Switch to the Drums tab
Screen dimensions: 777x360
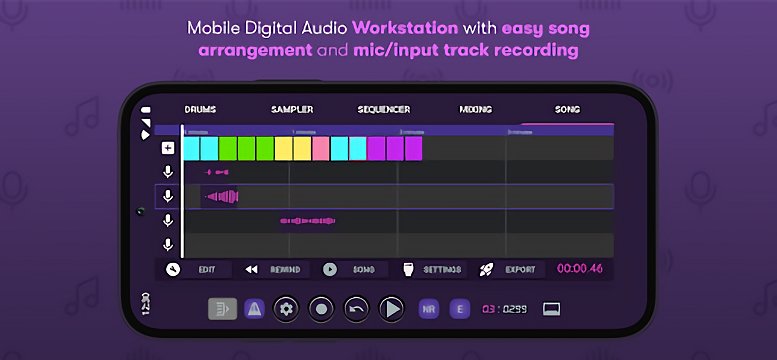pos(200,110)
